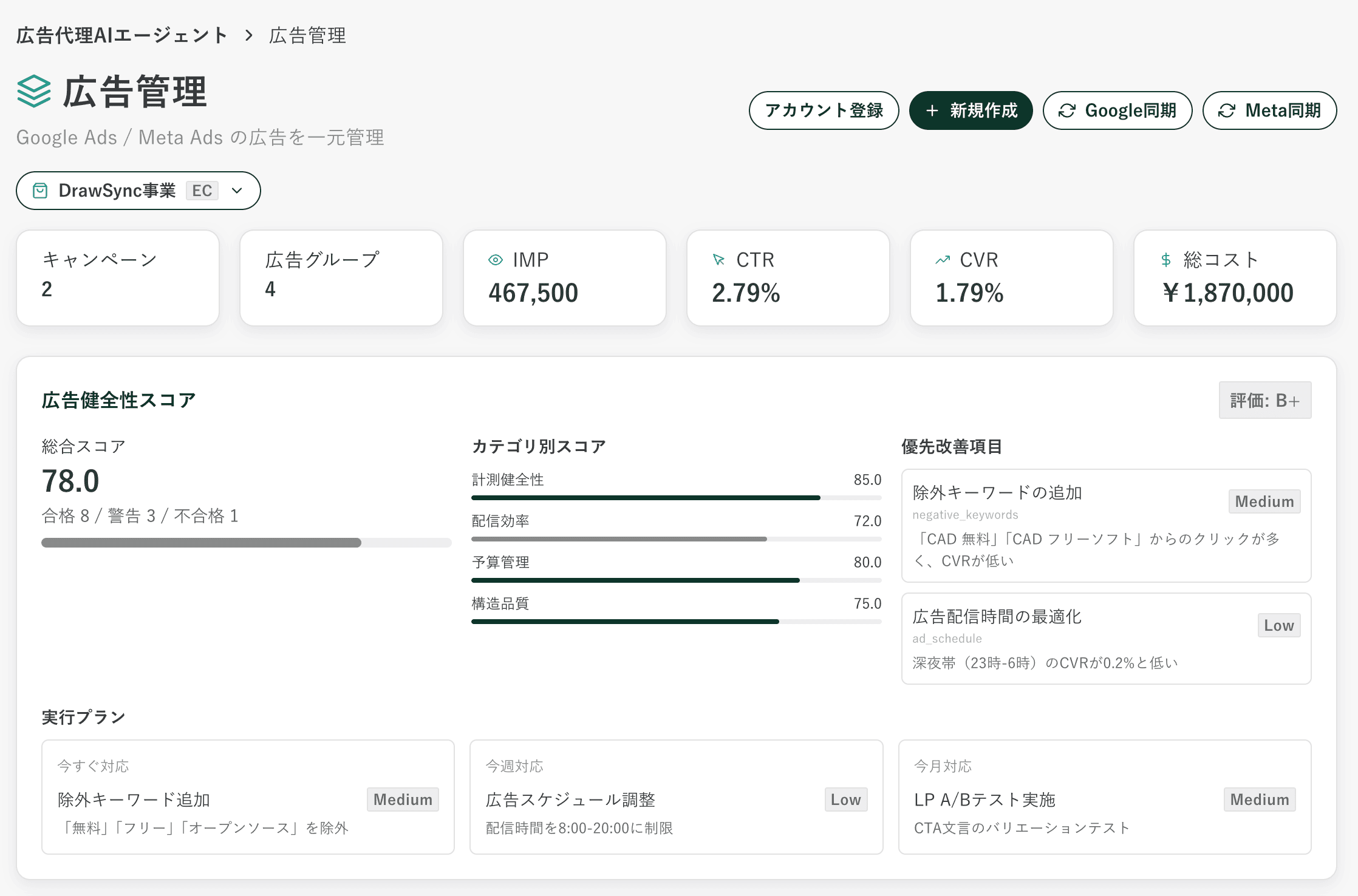Click the EC badge next to DrawSync事業

(x=202, y=190)
